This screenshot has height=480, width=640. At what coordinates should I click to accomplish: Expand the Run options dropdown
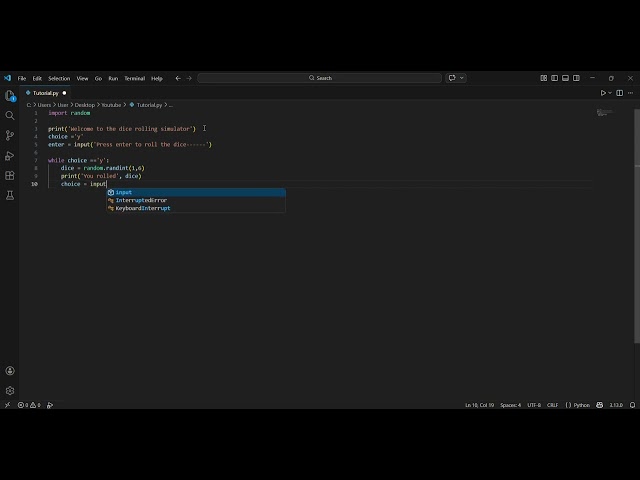point(610,93)
